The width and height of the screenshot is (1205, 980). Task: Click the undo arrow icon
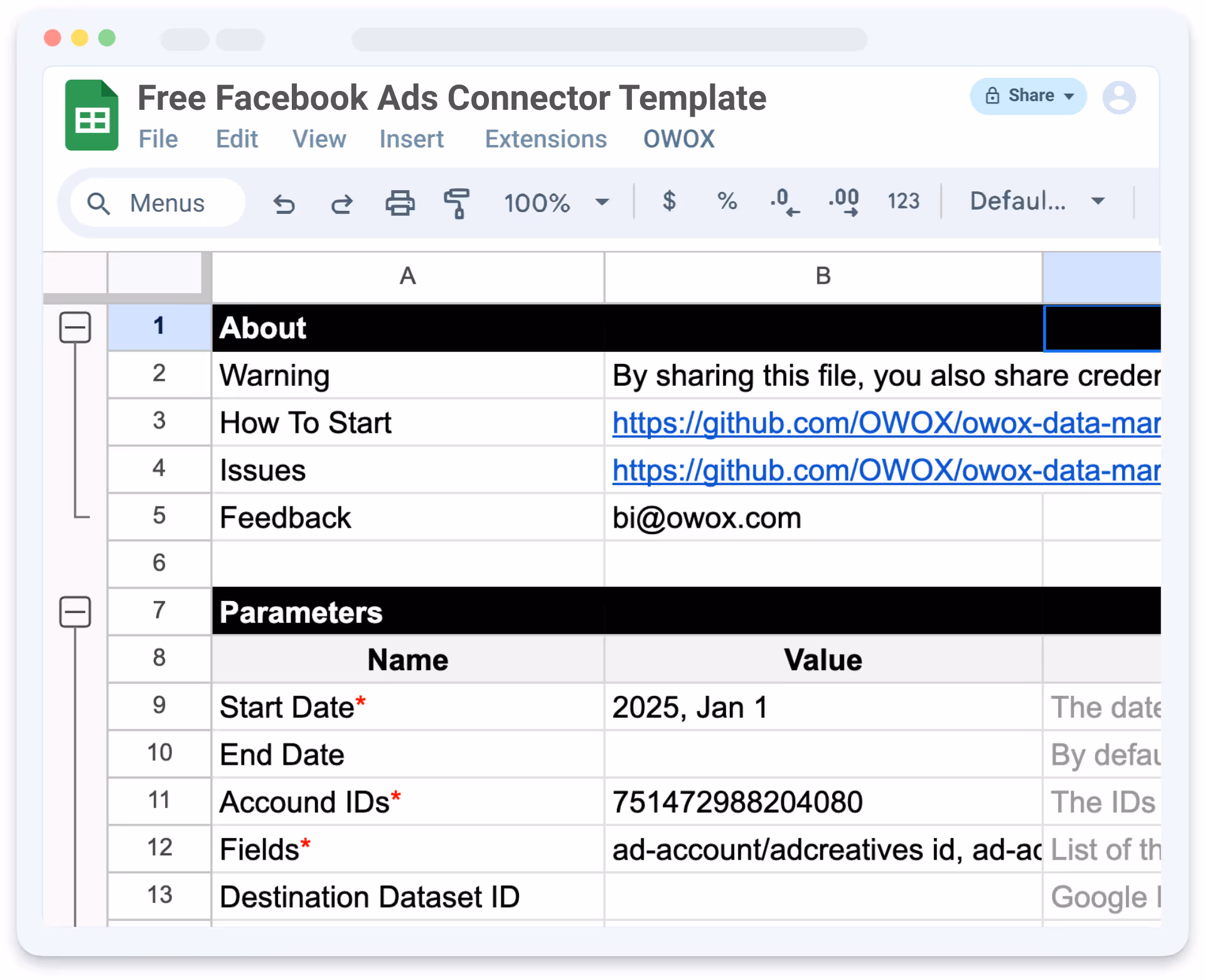point(284,203)
